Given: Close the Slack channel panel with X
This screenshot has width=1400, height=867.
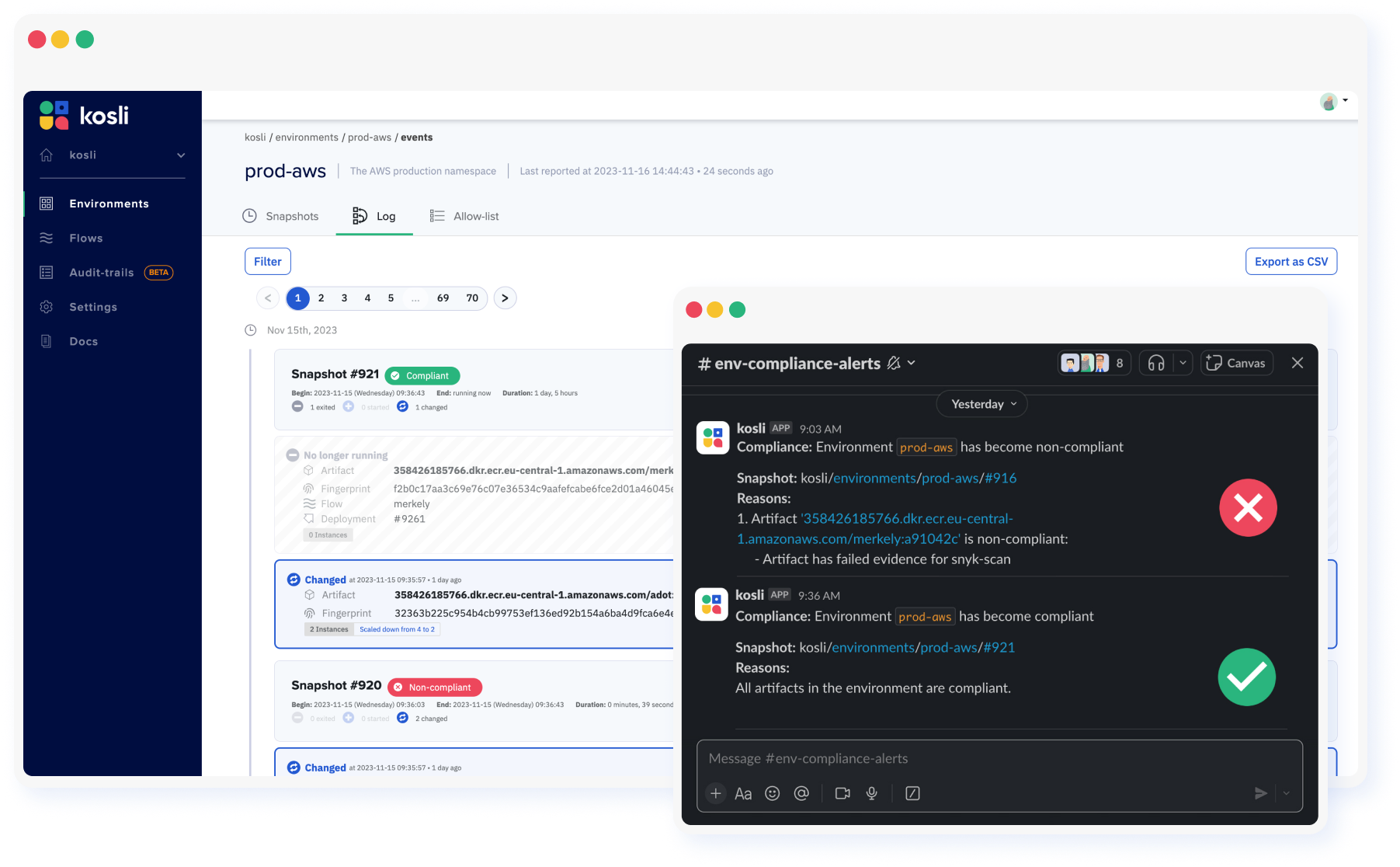Looking at the screenshot, I should [1298, 363].
